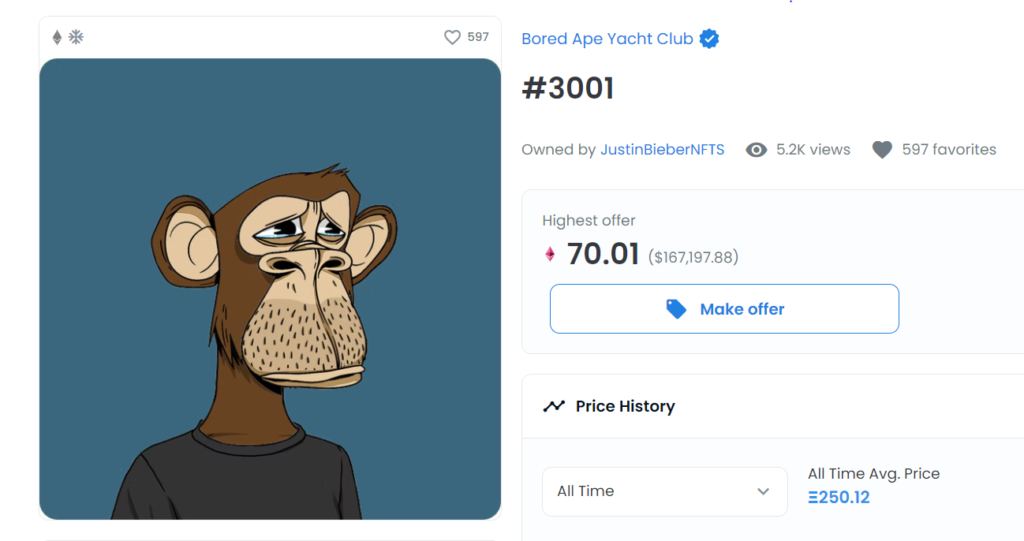The width and height of the screenshot is (1024, 541).
Task: Click the pink Ethereum icon beside 70.01
Action: pos(550,254)
